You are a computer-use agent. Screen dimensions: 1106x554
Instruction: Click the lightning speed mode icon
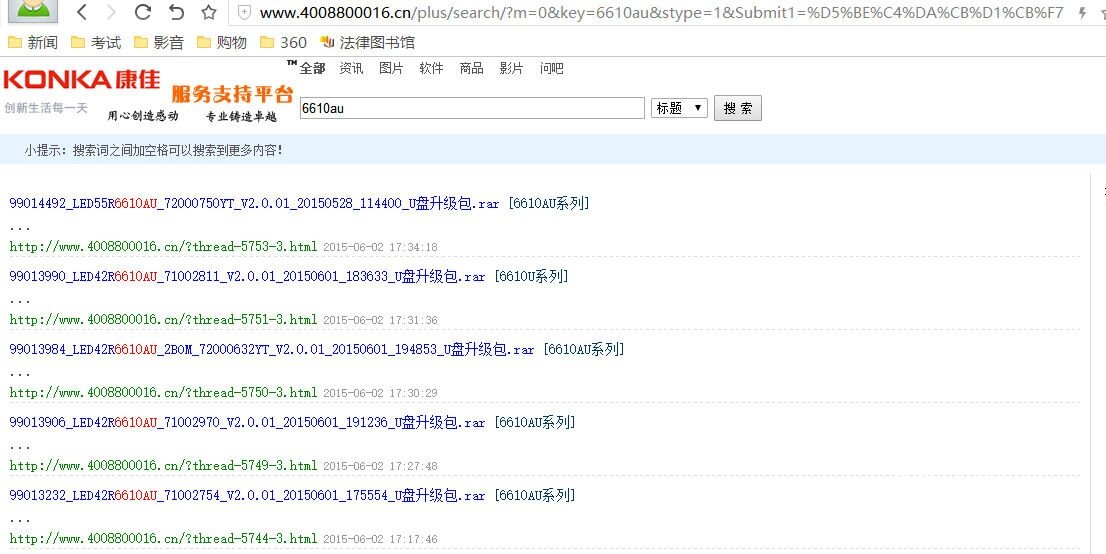coord(1083,13)
